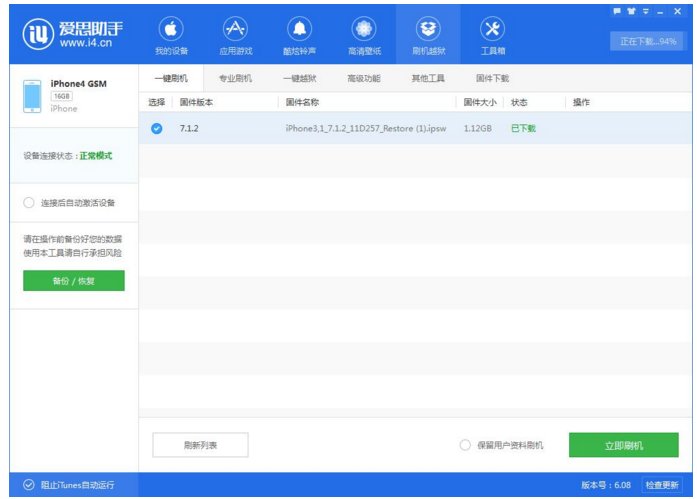Open 我的设备 (My Device) section
This screenshot has height=499, width=697.
[x=171, y=36]
